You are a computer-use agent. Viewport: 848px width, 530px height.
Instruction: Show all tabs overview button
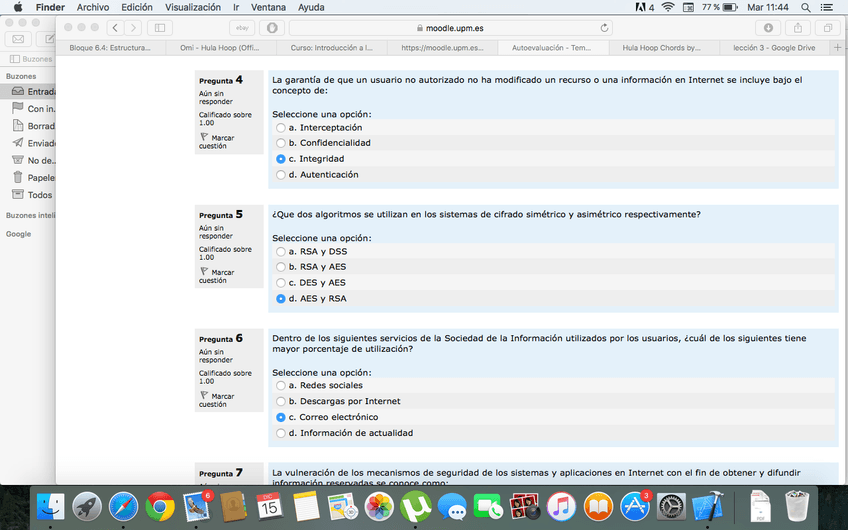click(827, 28)
